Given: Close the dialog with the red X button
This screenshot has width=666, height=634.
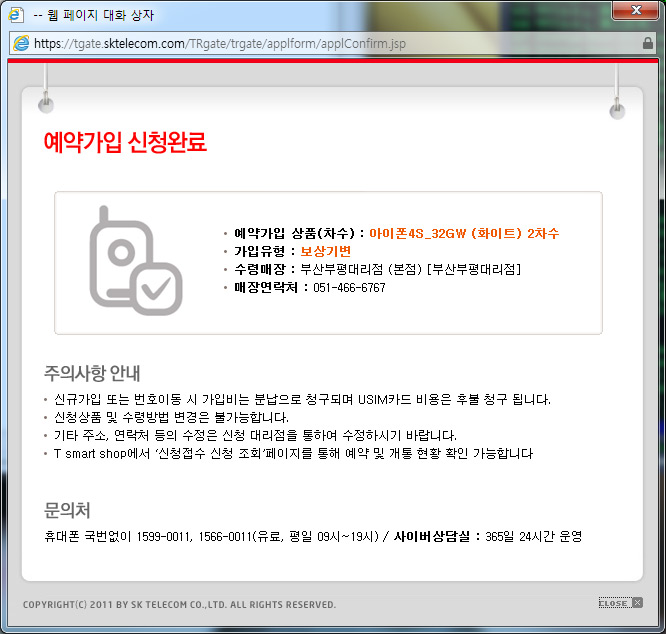Looking at the screenshot, I should tap(635, 10).
